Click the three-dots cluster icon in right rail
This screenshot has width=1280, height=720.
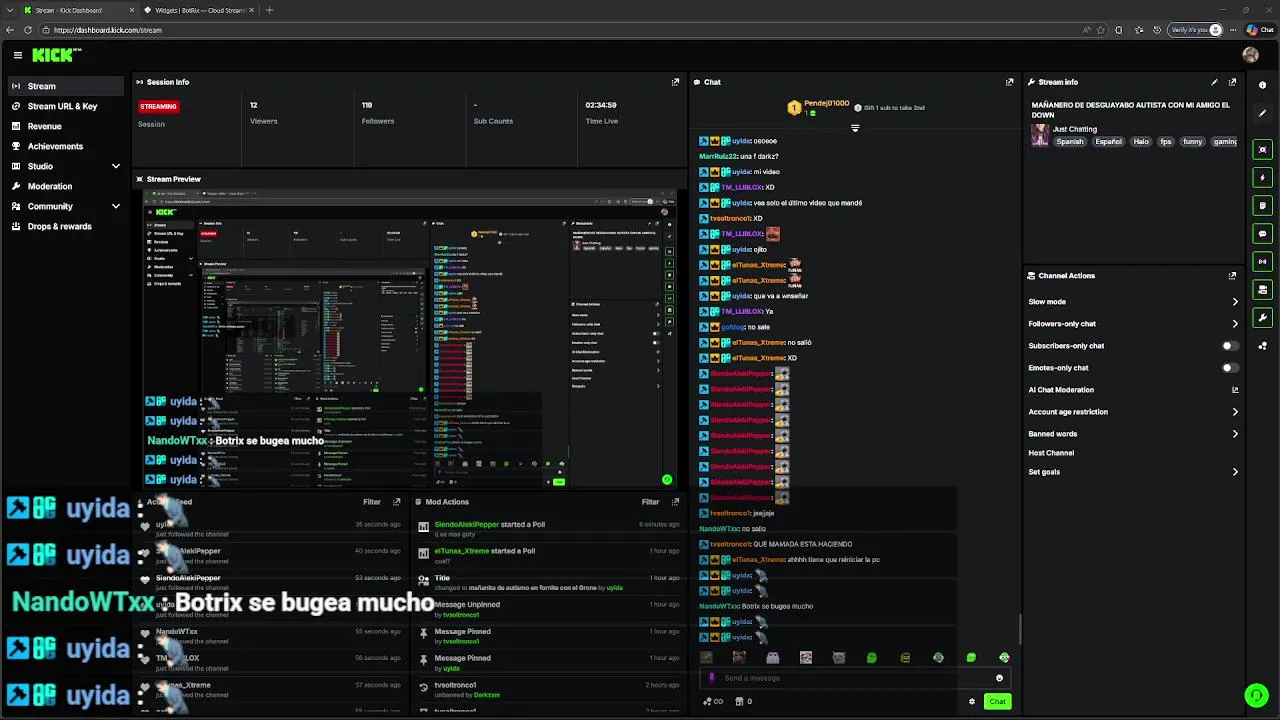[x=1263, y=346]
